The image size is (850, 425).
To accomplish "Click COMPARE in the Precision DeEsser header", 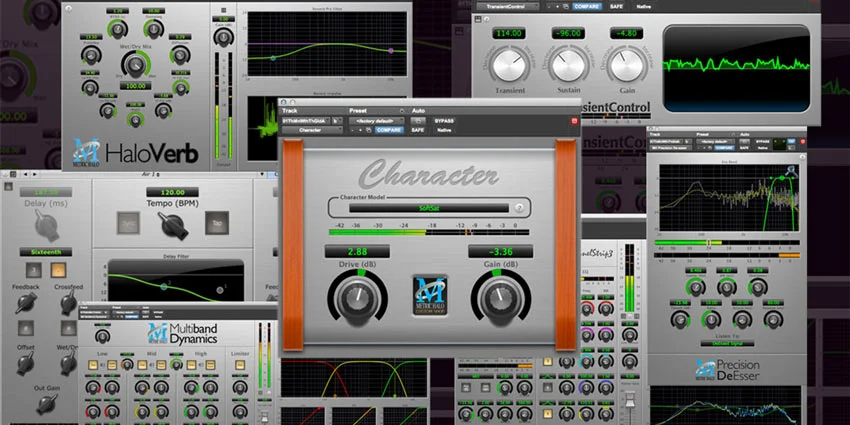I will 724,148.
